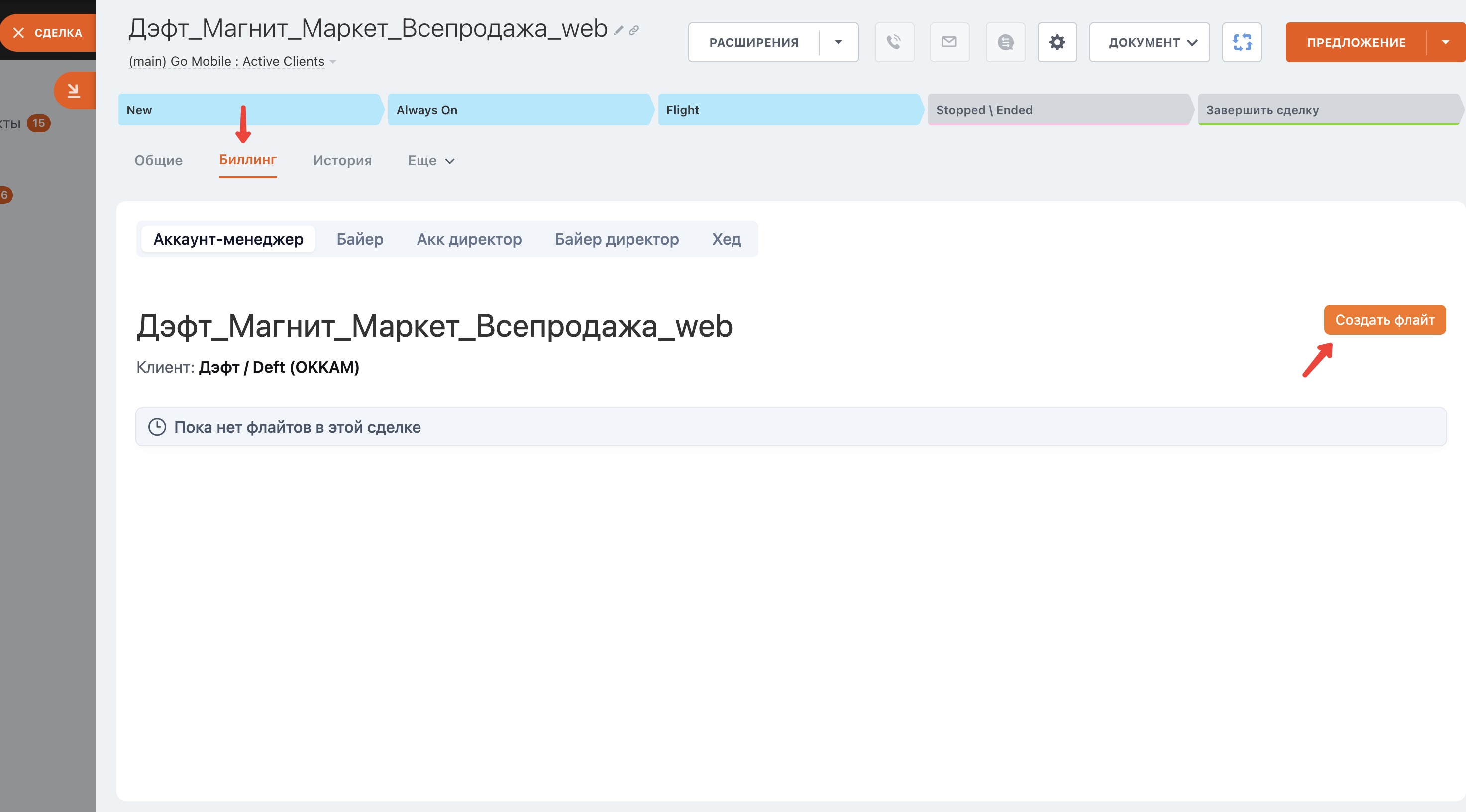1466x812 pixels.
Task: Expand the РАСШИРЕНИЯ dropdown arrow
Action: click(838, 43)
